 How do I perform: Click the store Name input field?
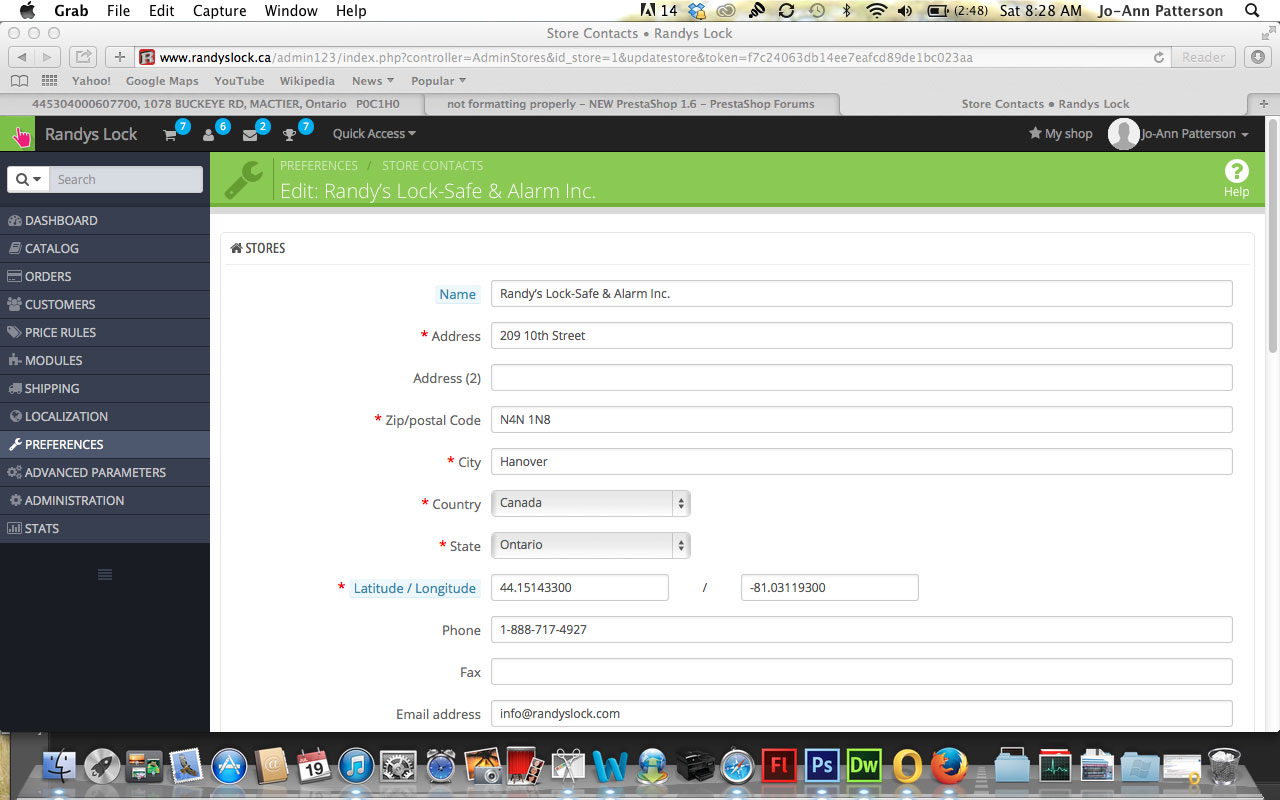862,294
